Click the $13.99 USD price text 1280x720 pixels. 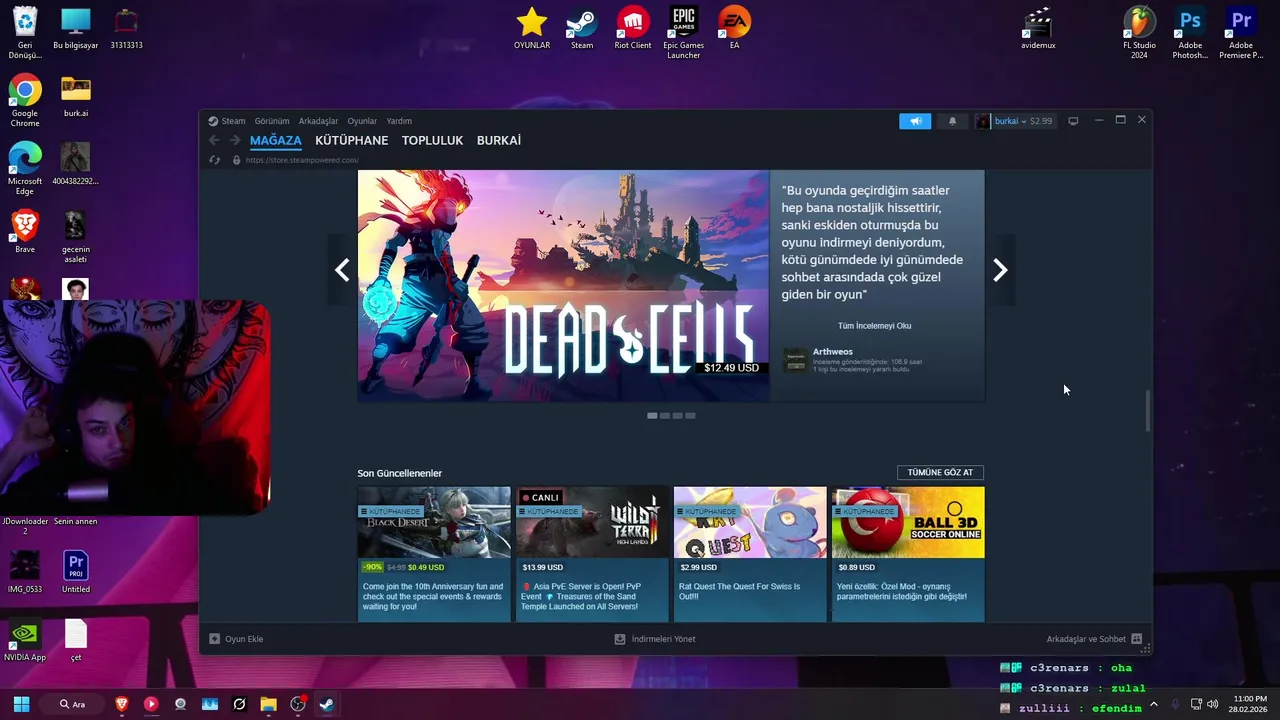(542, 567)
